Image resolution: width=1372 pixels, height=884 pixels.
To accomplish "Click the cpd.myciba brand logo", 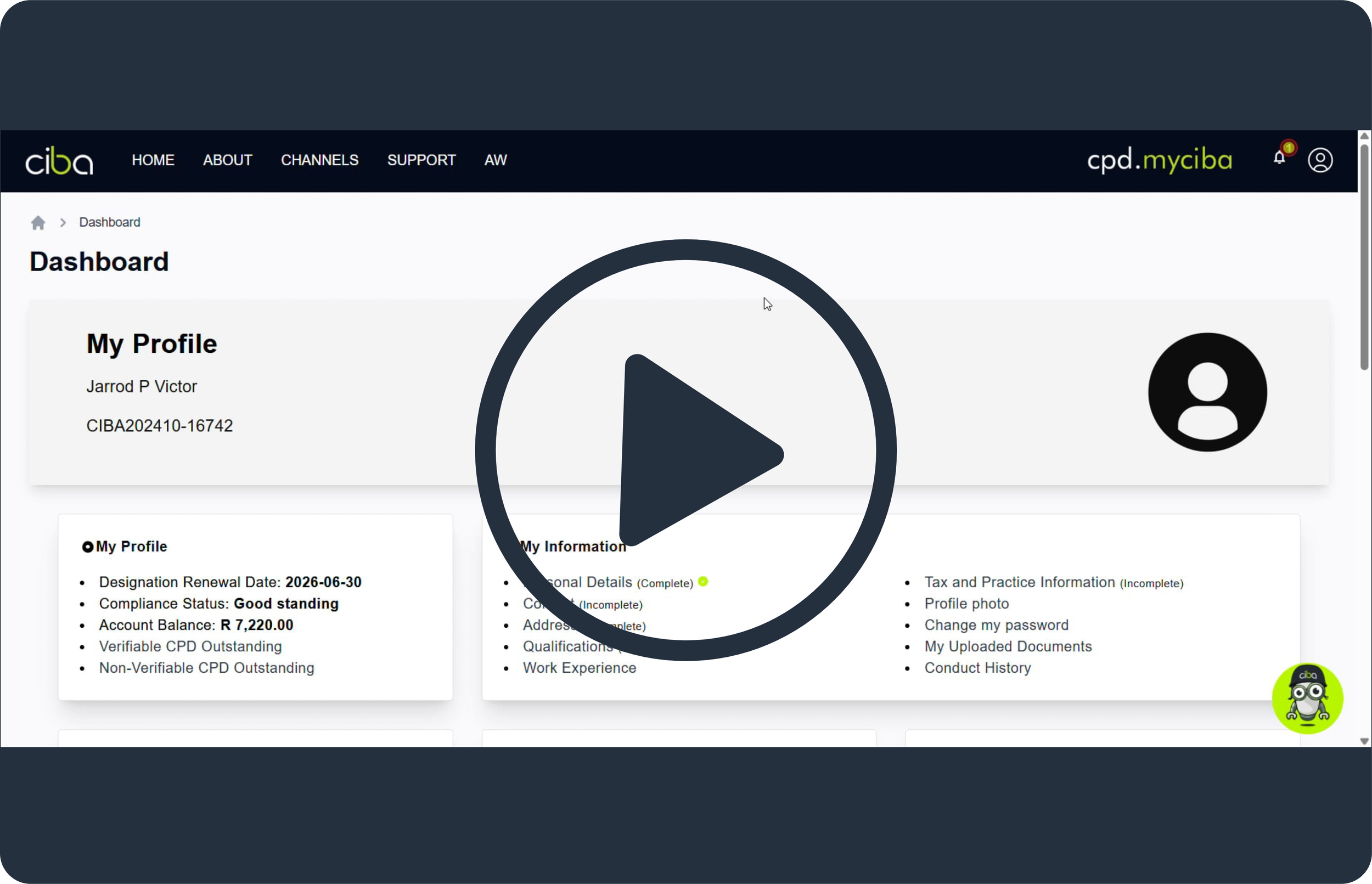I will tap(1159, 160).
